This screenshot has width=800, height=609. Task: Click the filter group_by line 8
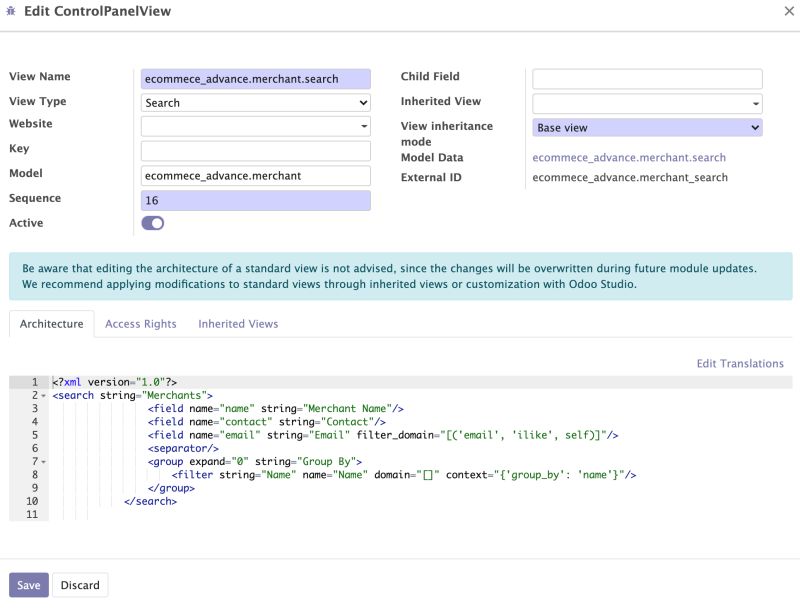pyautogui.click(x=404, y=475)
